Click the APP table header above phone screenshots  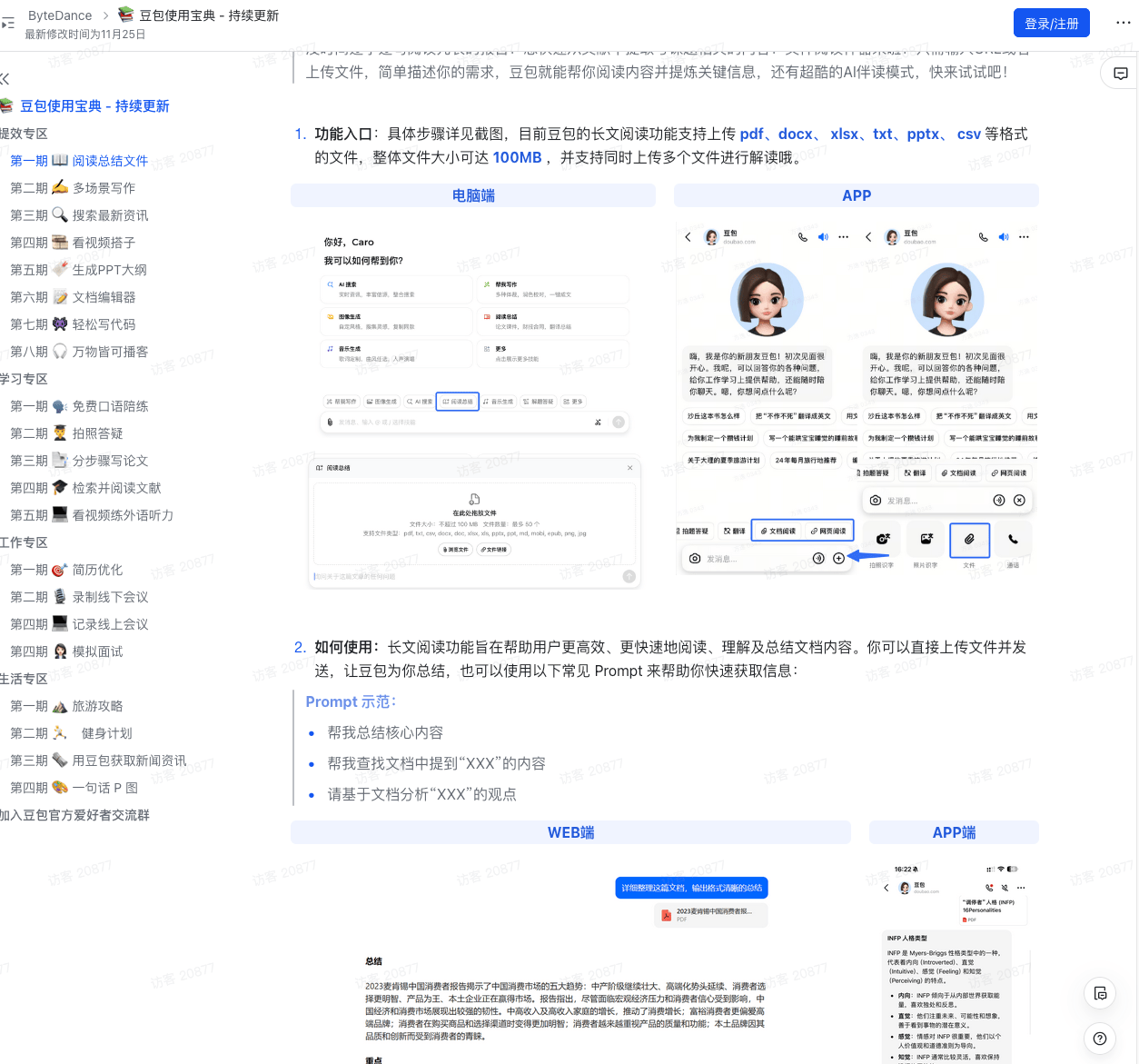(x=857, y=195)
